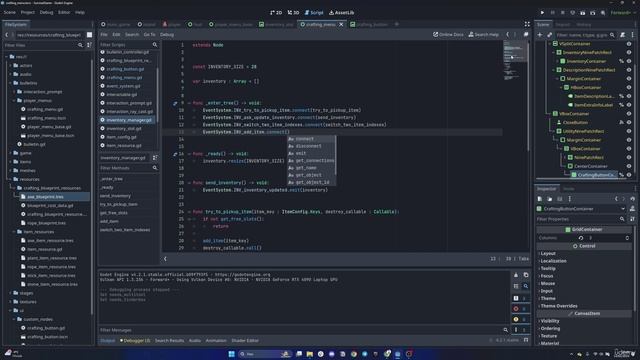The image size is (640, 360).
Task: Collapse the crafting_blueprint_resources folder
Action: coord(14,188)
